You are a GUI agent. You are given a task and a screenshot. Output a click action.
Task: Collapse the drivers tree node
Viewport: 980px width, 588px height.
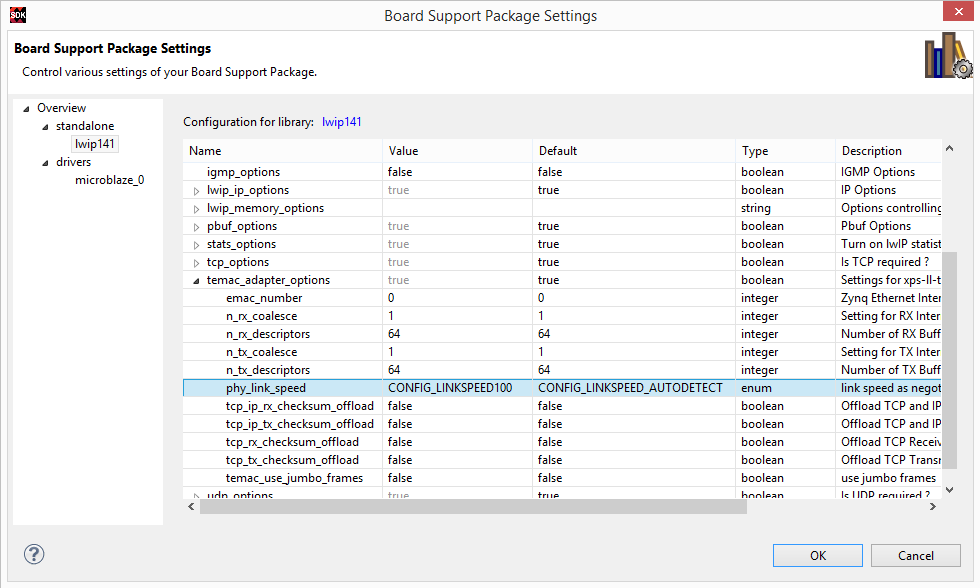click(45, 163)
